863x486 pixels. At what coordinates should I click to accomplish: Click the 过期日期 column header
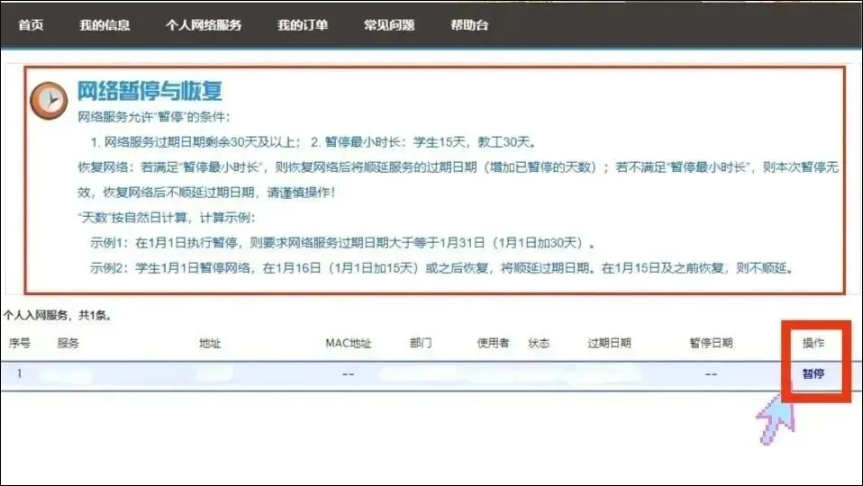pos(609,343)
